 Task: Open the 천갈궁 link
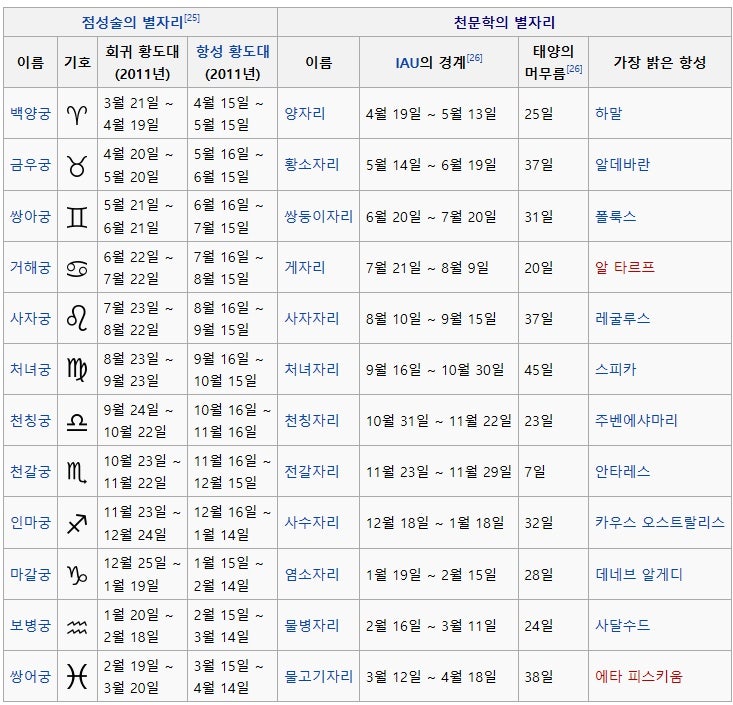30,472
